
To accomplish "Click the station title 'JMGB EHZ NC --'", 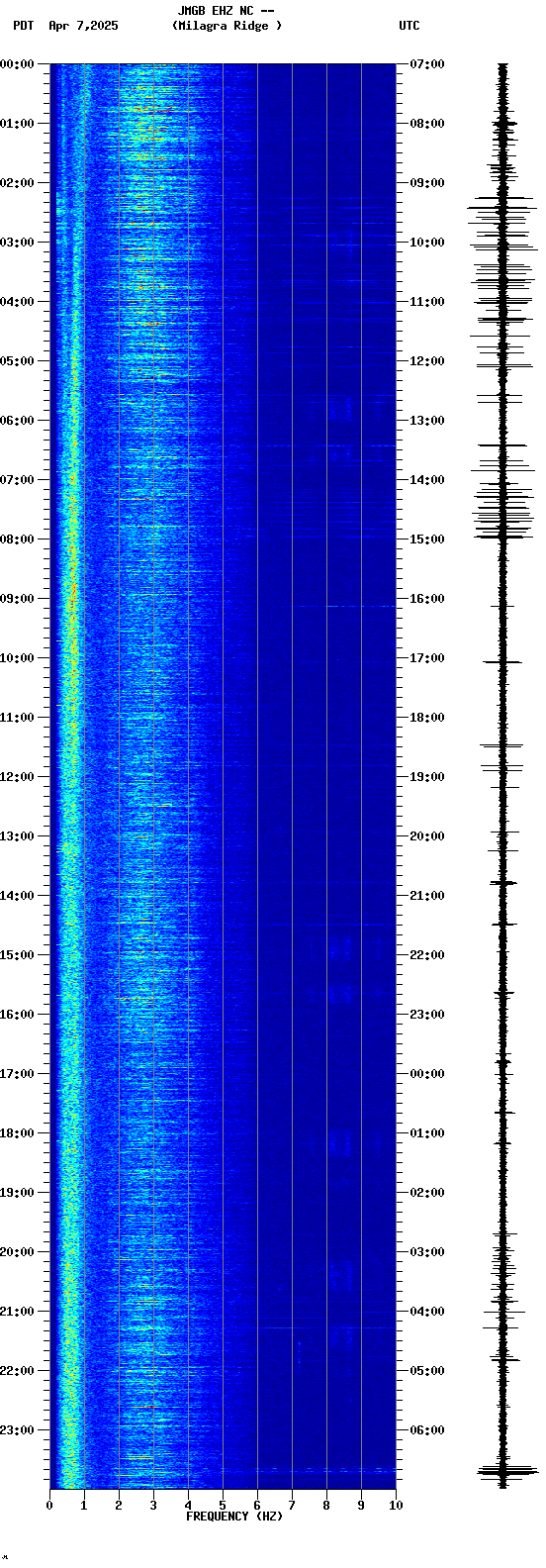I will click(226, 11).
